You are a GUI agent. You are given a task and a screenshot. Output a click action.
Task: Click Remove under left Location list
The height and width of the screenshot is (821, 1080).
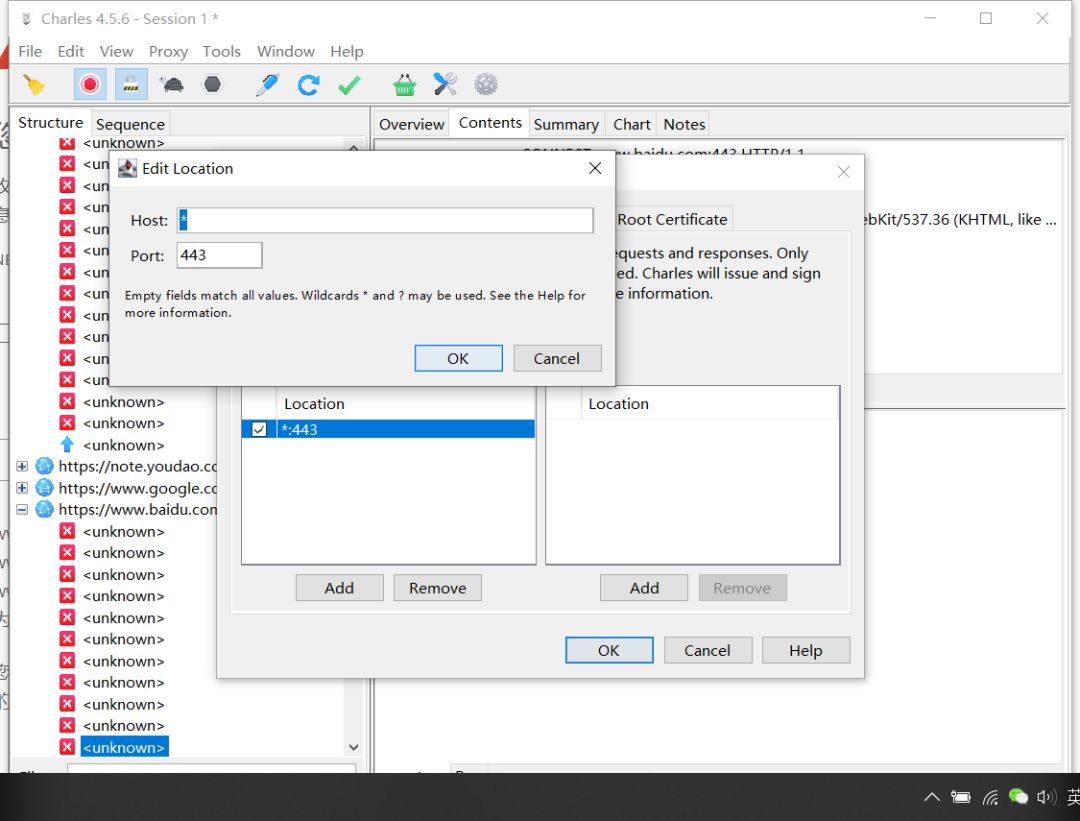click(437, 588)
